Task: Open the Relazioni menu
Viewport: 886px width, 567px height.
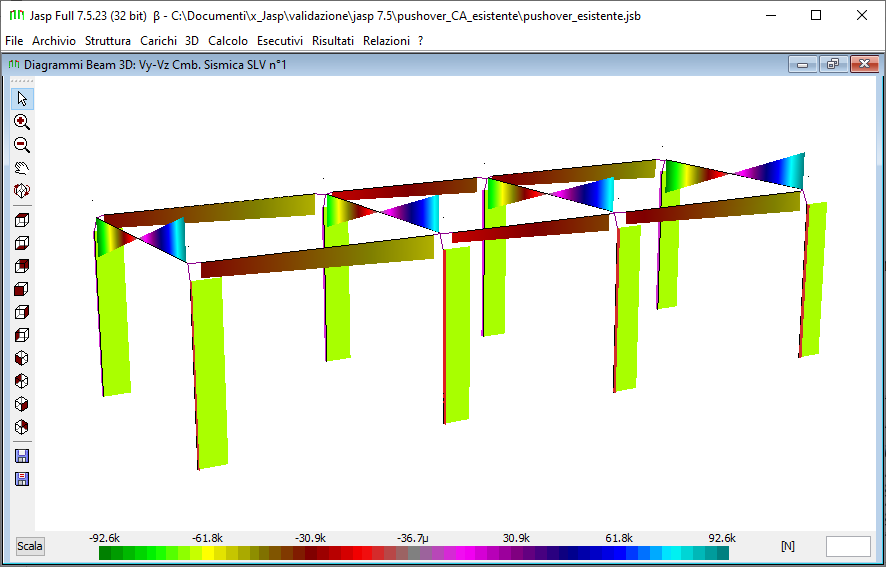Action: [386, 41]
